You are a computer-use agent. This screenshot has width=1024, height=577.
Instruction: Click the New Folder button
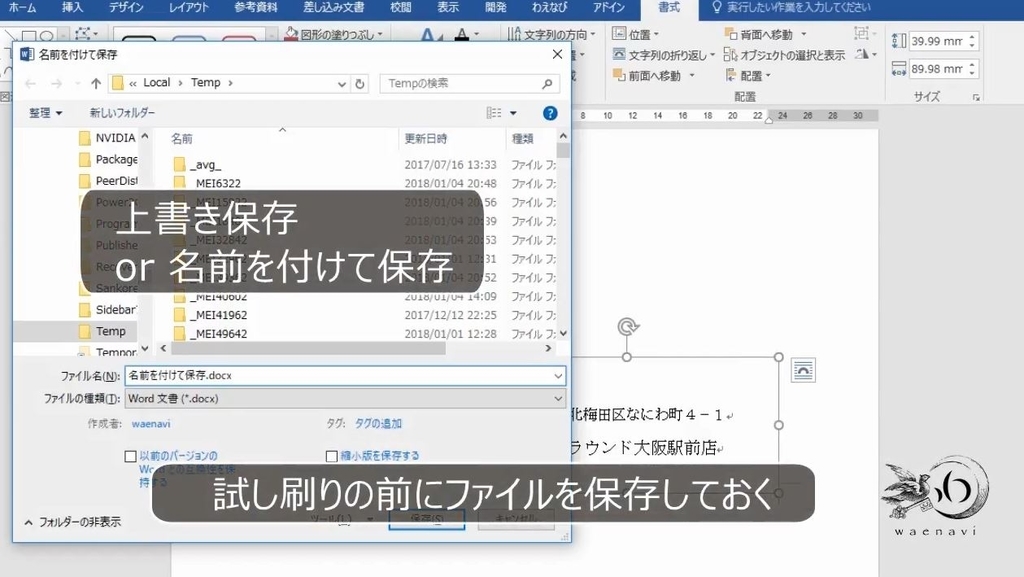click(x=122, y=113)
